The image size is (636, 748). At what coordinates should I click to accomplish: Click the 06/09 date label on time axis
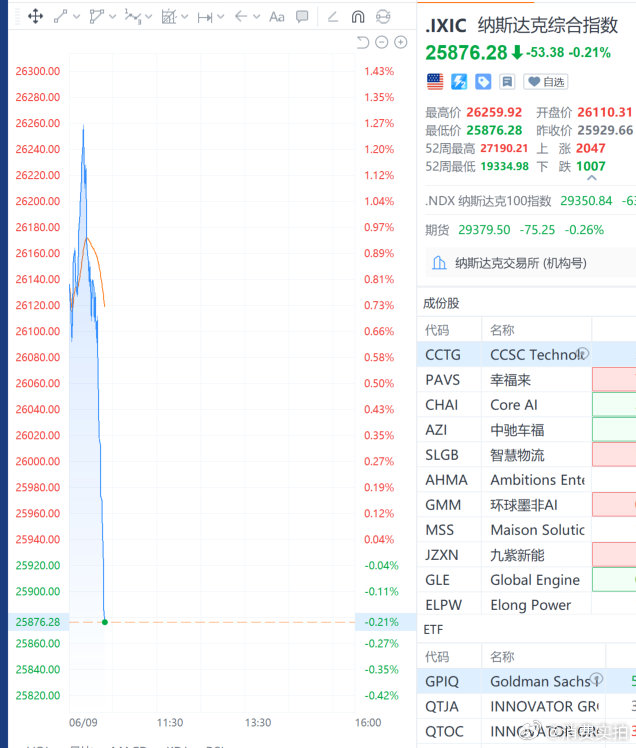tap(83, 723)
